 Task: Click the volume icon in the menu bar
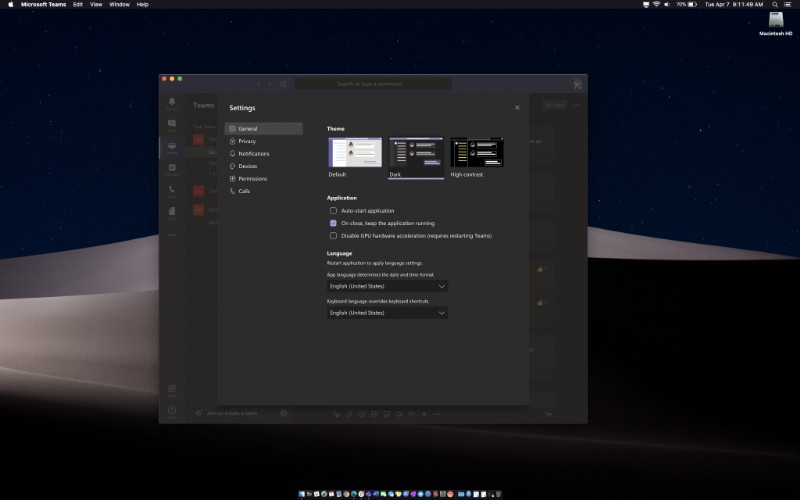669,4
